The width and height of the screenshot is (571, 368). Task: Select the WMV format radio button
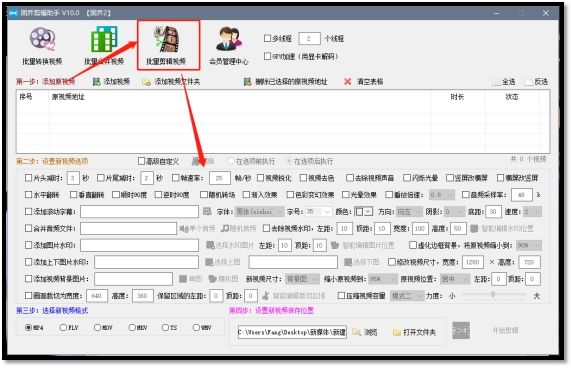[x=196, y=328]
